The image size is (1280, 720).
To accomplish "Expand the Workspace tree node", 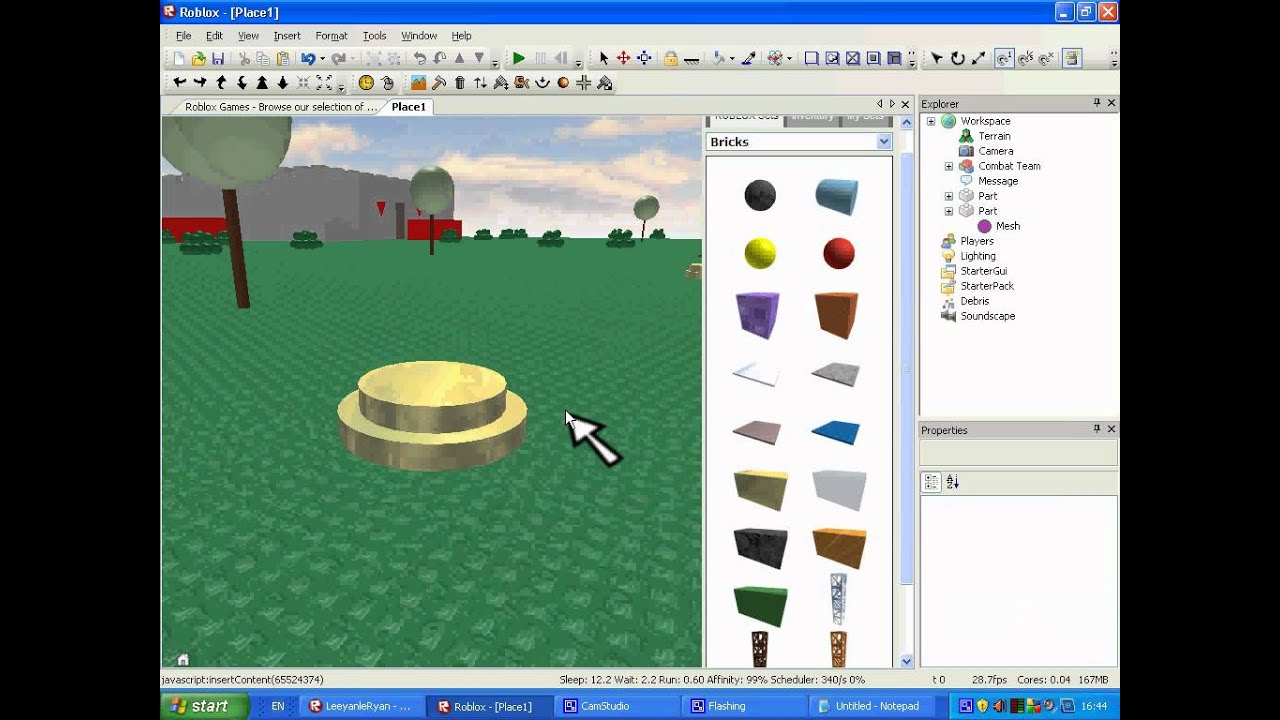I will [931, 121].
